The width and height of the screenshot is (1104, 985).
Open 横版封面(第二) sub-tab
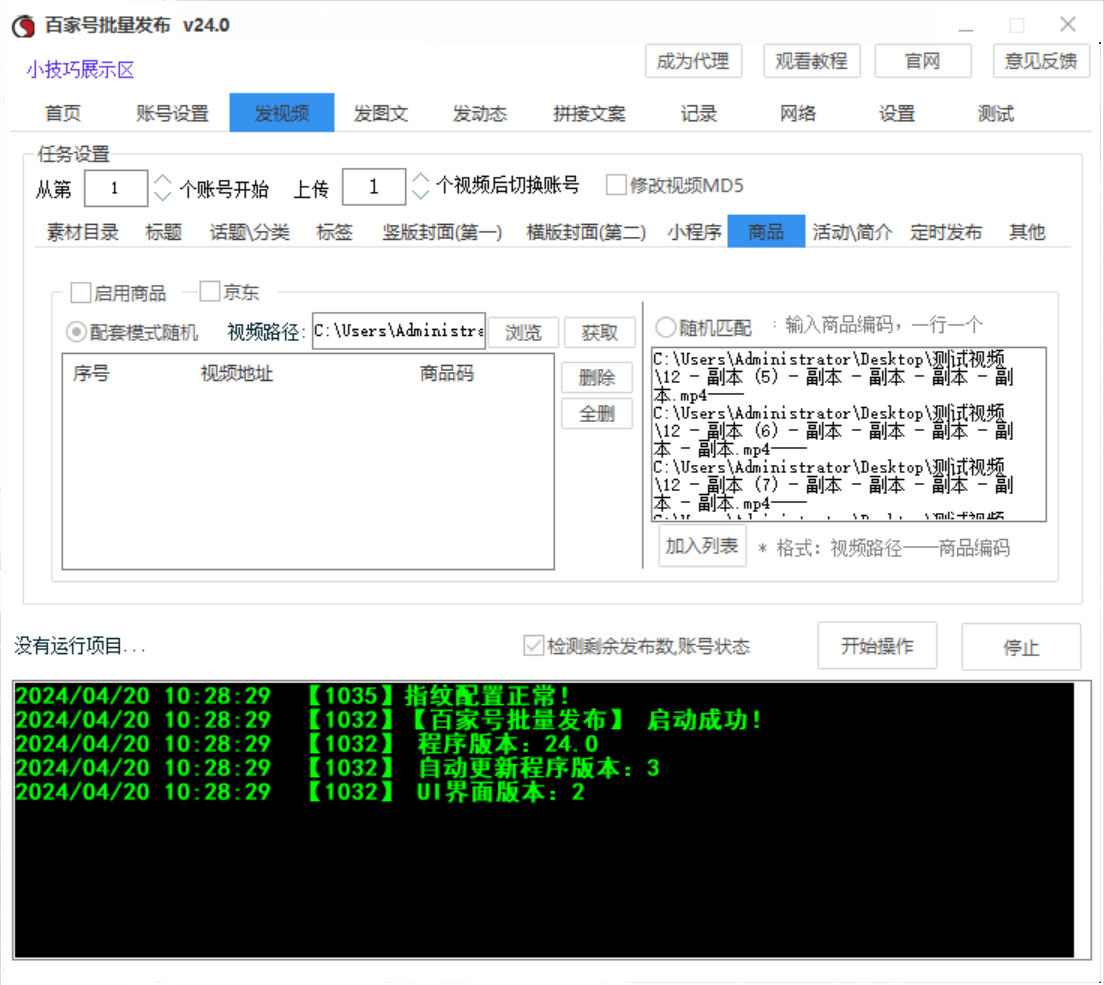pyautogui.click(x=586, y=232)
